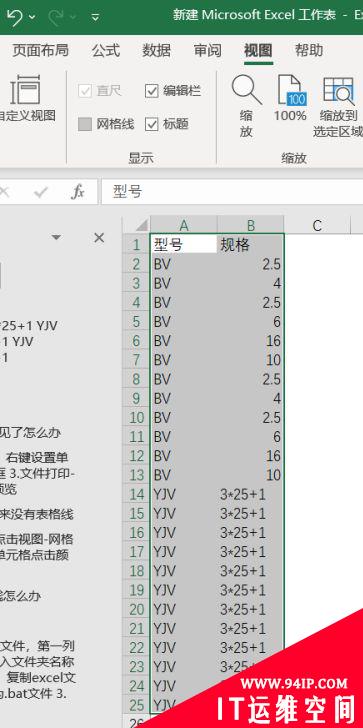Select row 14 header
The image size is (363, 728).
[136, 494]
